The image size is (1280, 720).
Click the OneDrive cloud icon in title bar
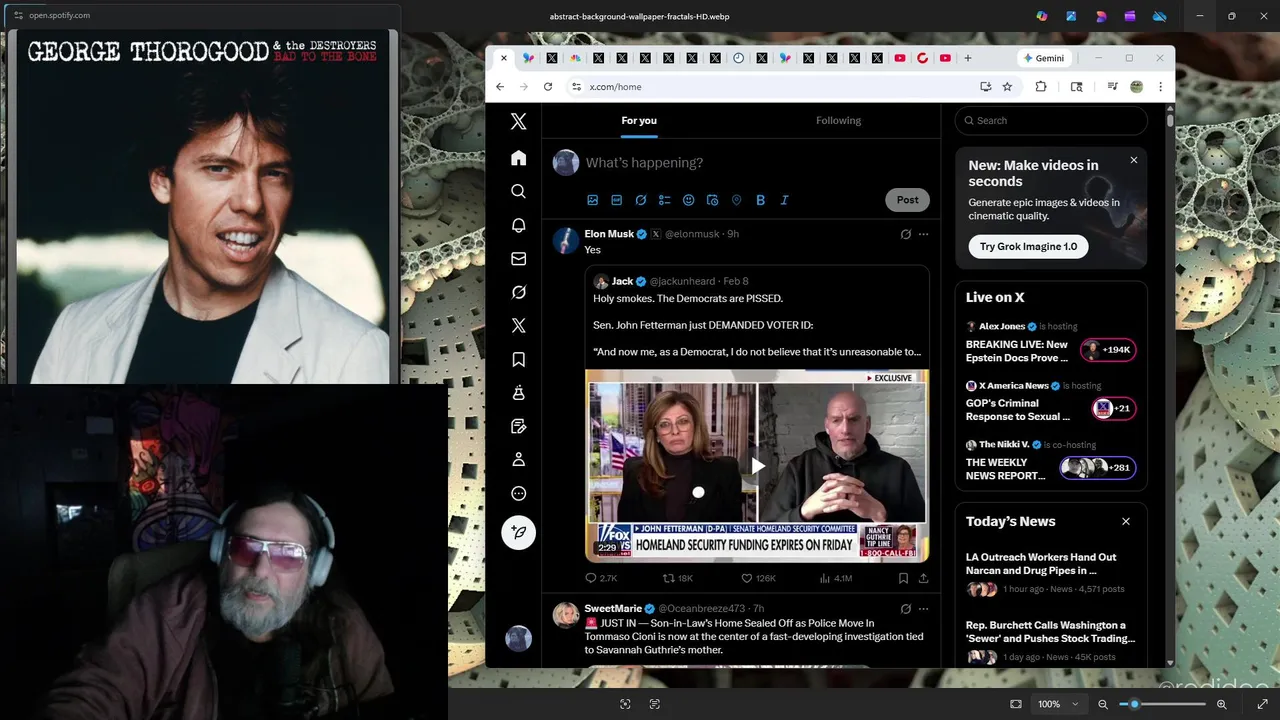pyautogui.click(x=1160, y=16)
